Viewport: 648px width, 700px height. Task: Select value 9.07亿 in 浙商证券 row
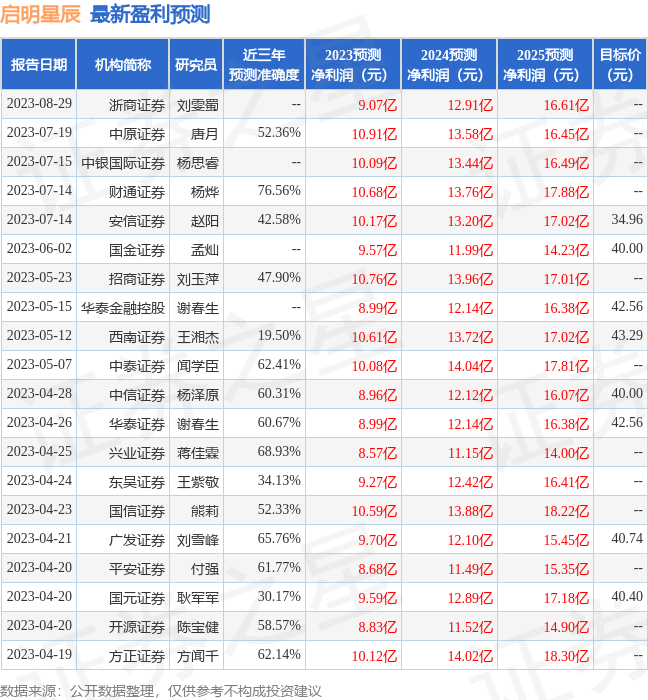(x=378, y=105)
